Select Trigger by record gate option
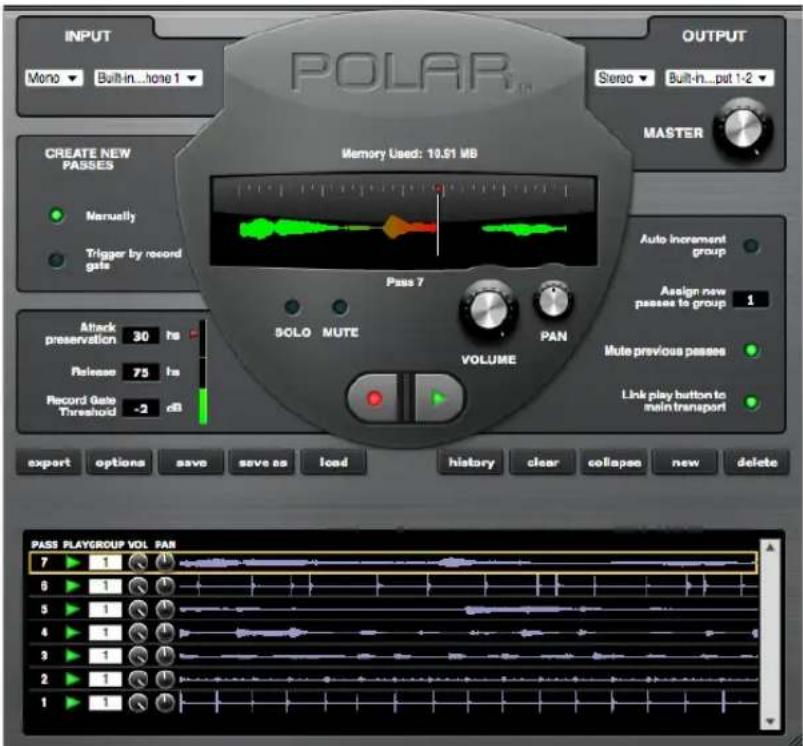803x746 pixels. (x=56, y=260)
